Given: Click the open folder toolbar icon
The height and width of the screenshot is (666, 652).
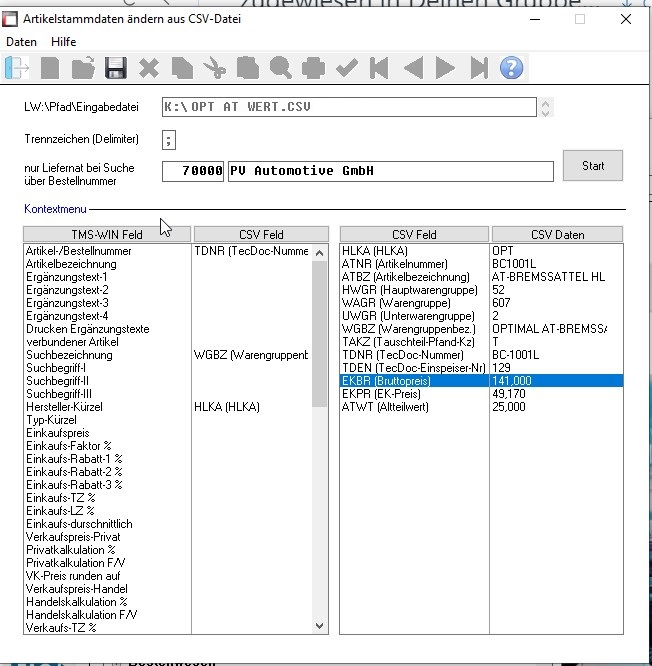Looking at the screenshot, I should [83, 68].
